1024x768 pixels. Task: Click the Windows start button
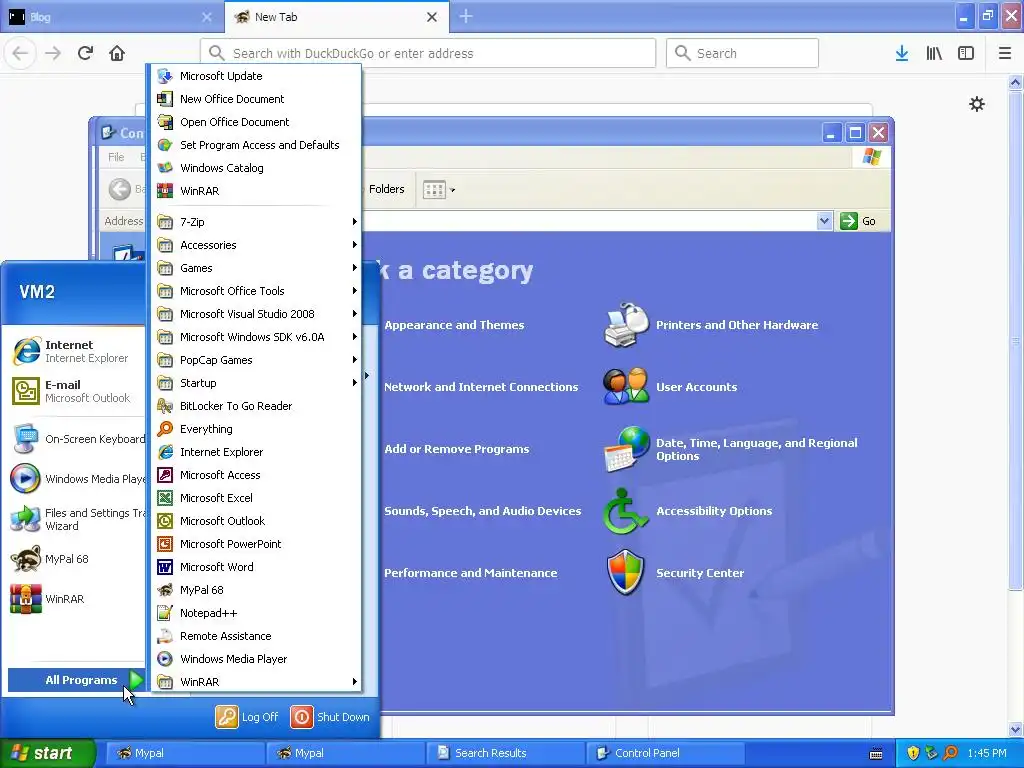tap(48, 753)
